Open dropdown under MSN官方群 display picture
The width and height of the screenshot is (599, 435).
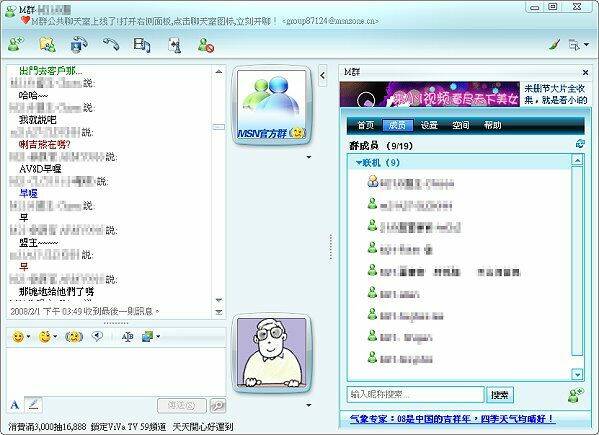click(309, 157)
